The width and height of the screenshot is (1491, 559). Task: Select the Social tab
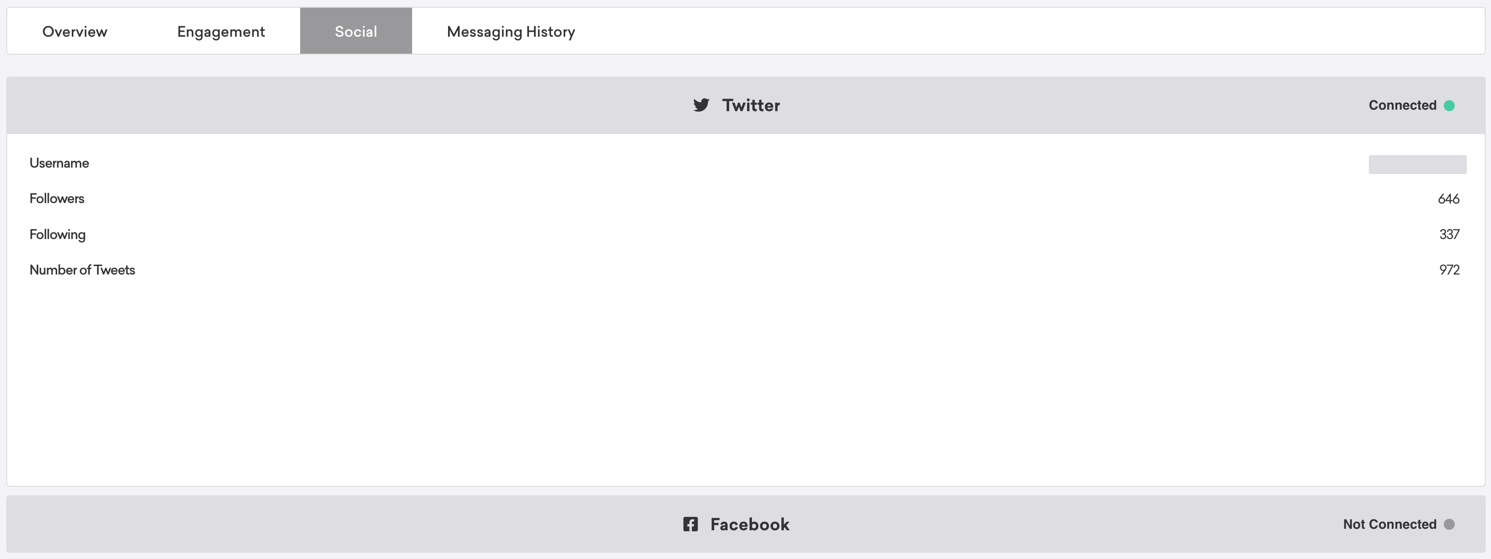[x=356, y=31]
